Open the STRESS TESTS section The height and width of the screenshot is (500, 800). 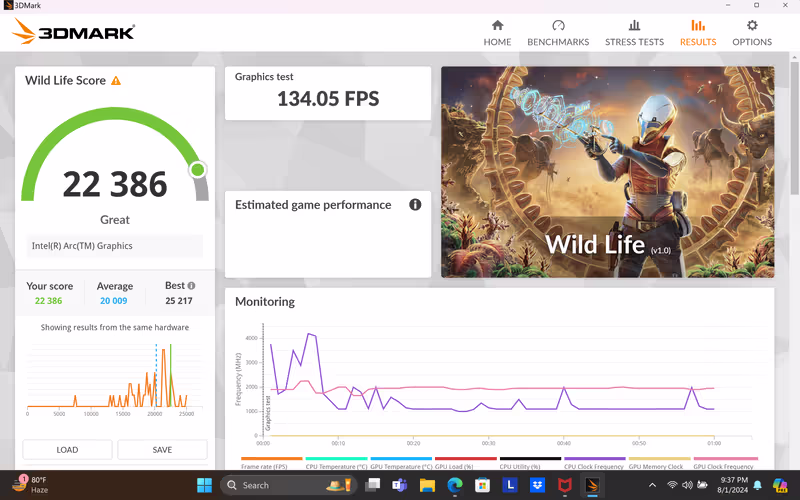click(634, 33)
